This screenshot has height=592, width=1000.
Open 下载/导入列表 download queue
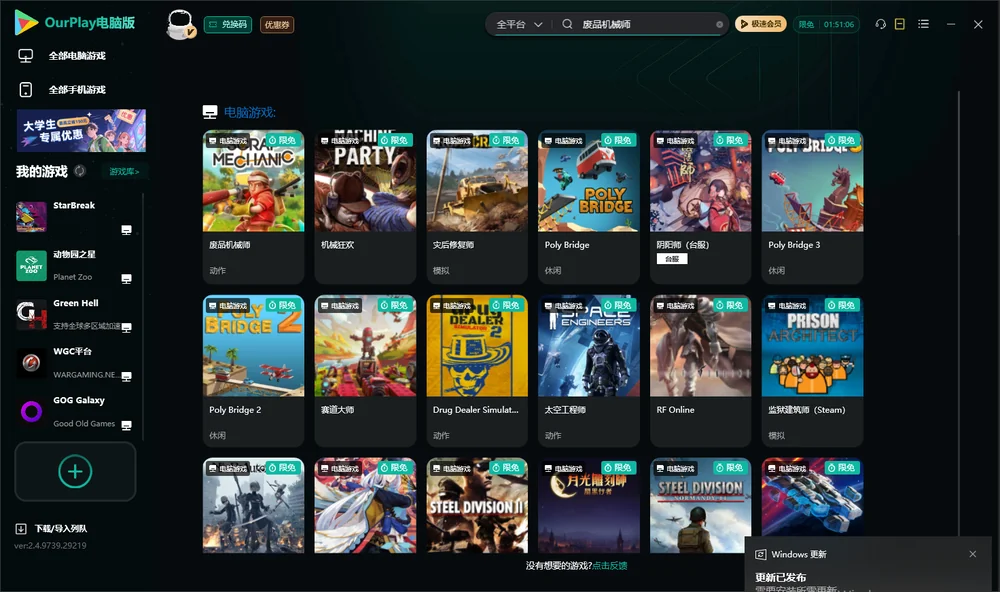(x=52, y=528)
